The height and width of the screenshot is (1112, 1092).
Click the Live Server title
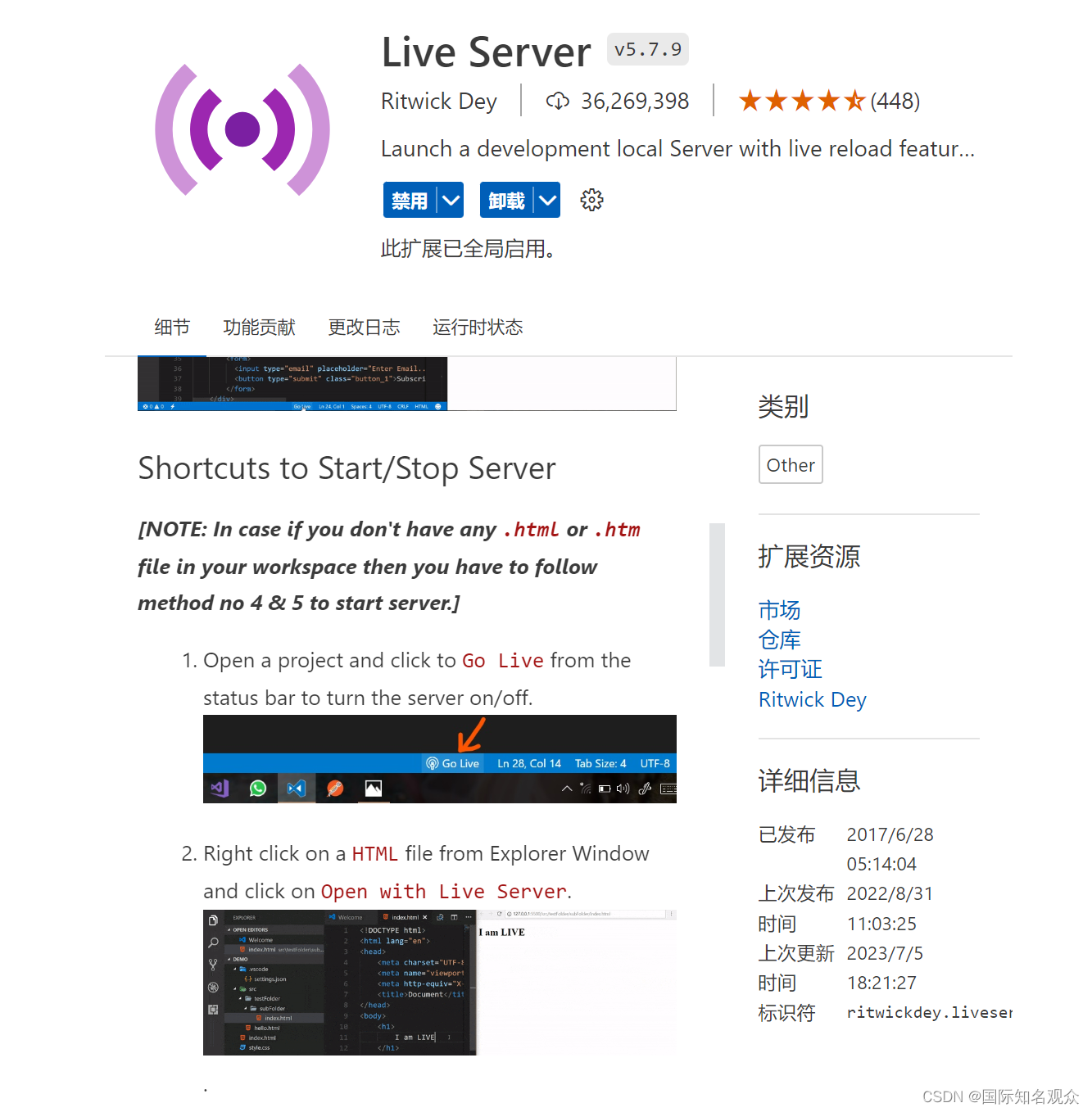tap(486, 52)
